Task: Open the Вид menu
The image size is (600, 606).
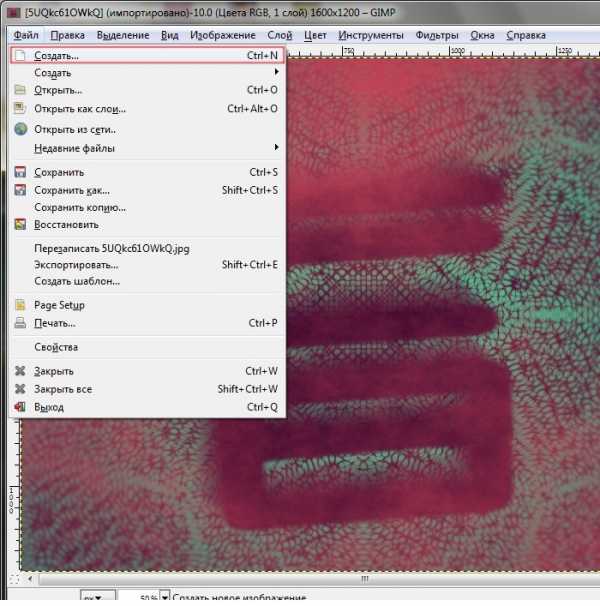Action: 170,35
